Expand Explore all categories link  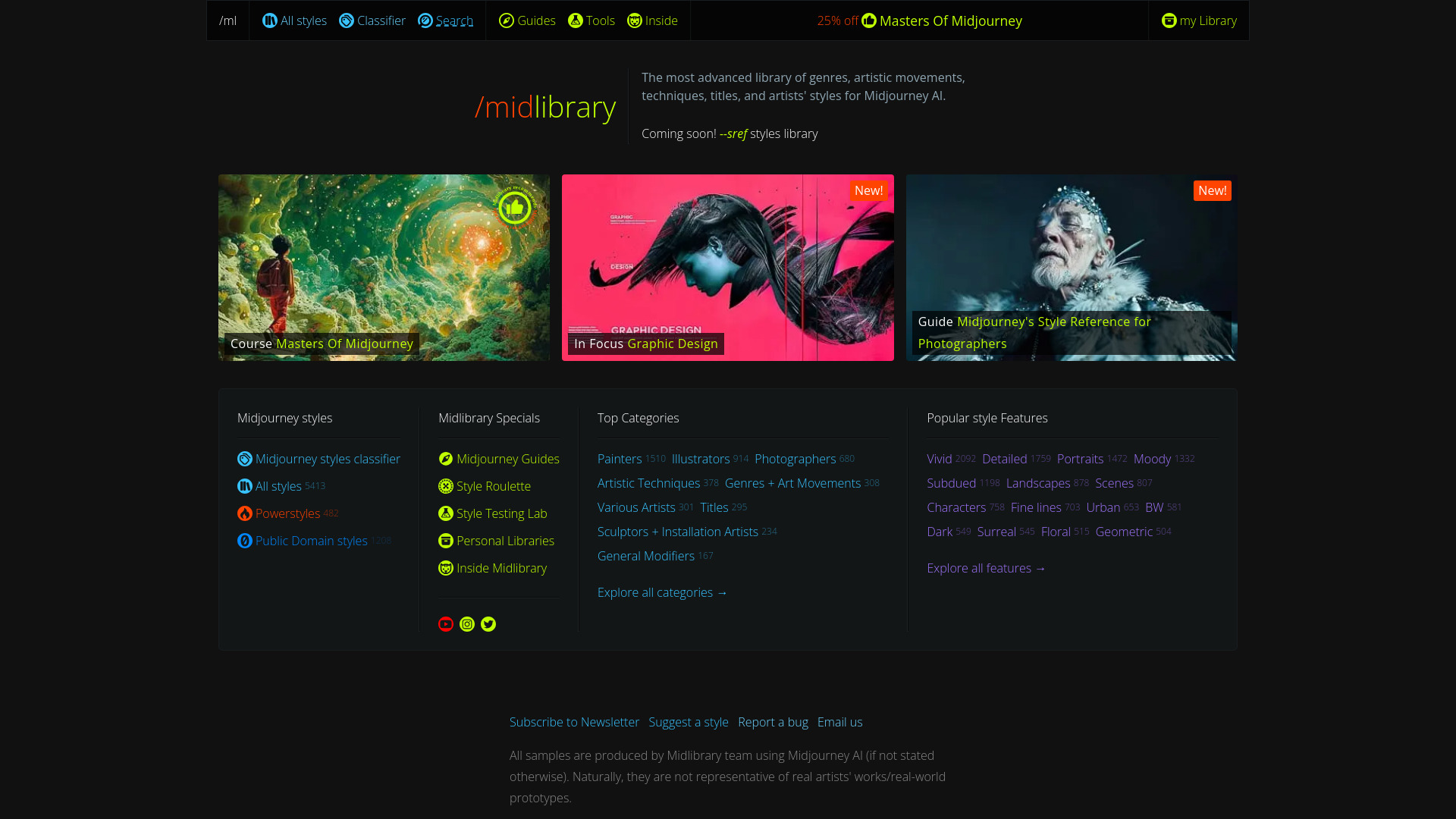(x=662, y=592)
